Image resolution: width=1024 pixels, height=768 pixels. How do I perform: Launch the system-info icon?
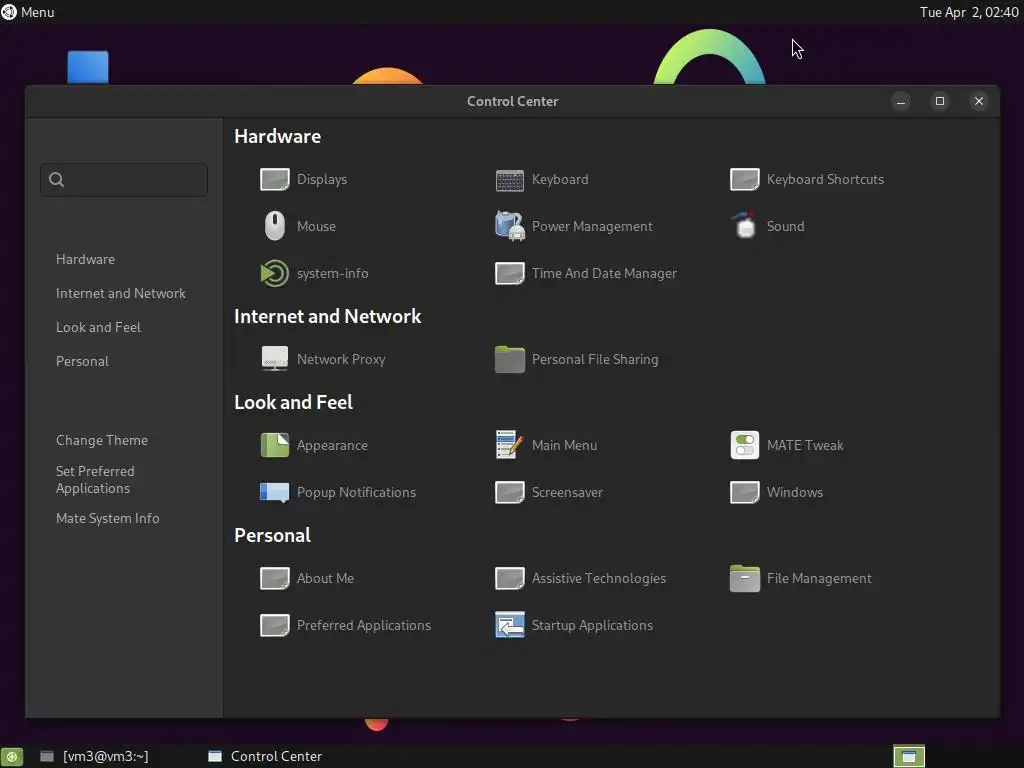274,274
